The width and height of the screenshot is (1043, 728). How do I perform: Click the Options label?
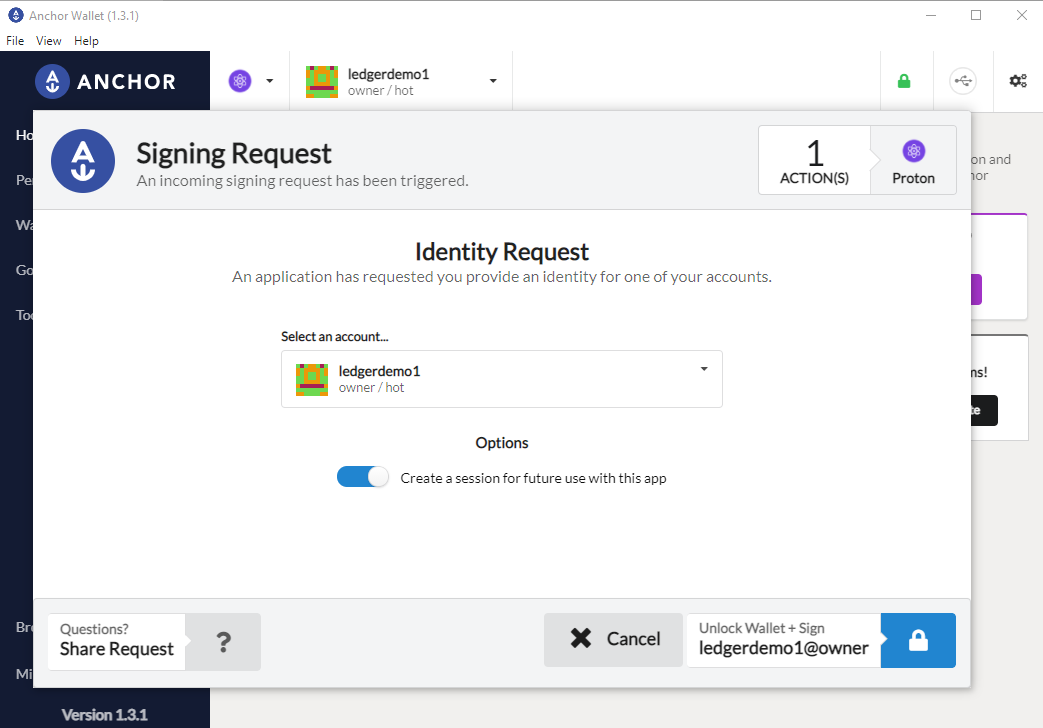(502, 443)
